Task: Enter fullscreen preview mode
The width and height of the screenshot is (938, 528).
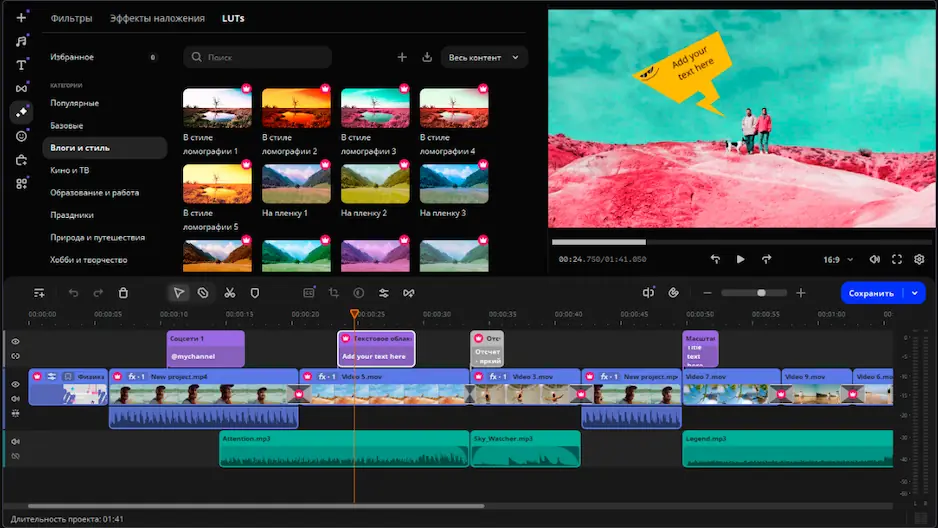Action: [897, 259]
